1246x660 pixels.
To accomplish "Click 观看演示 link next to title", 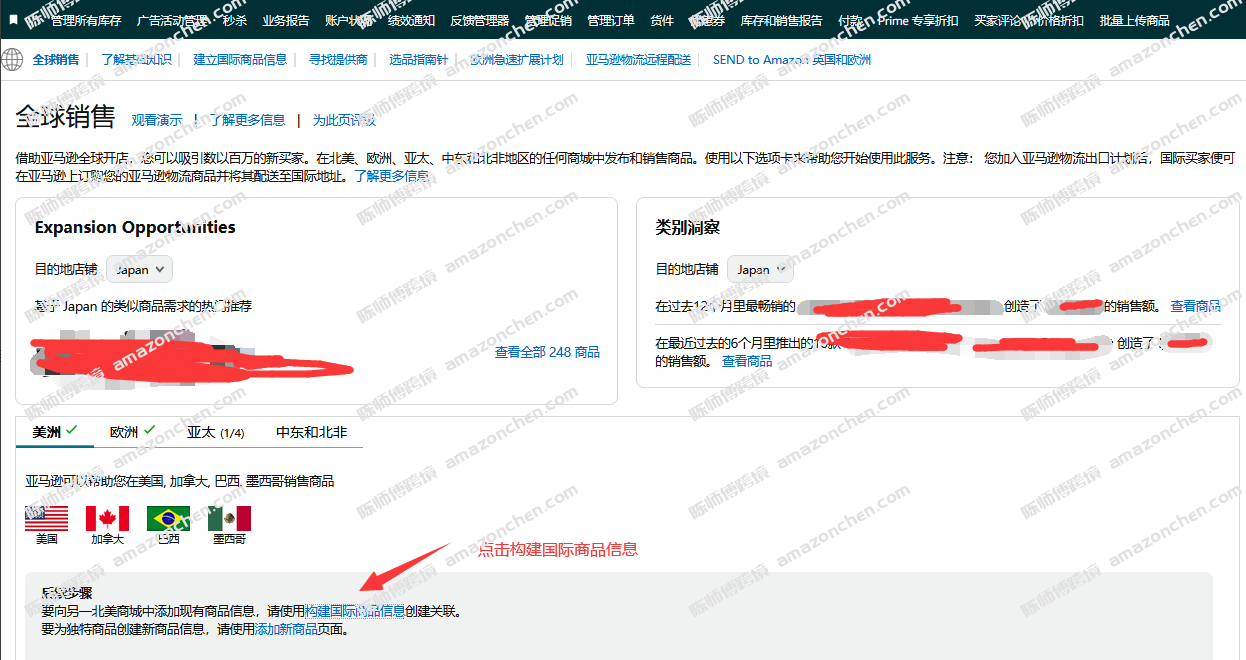I will pos(157,120).
